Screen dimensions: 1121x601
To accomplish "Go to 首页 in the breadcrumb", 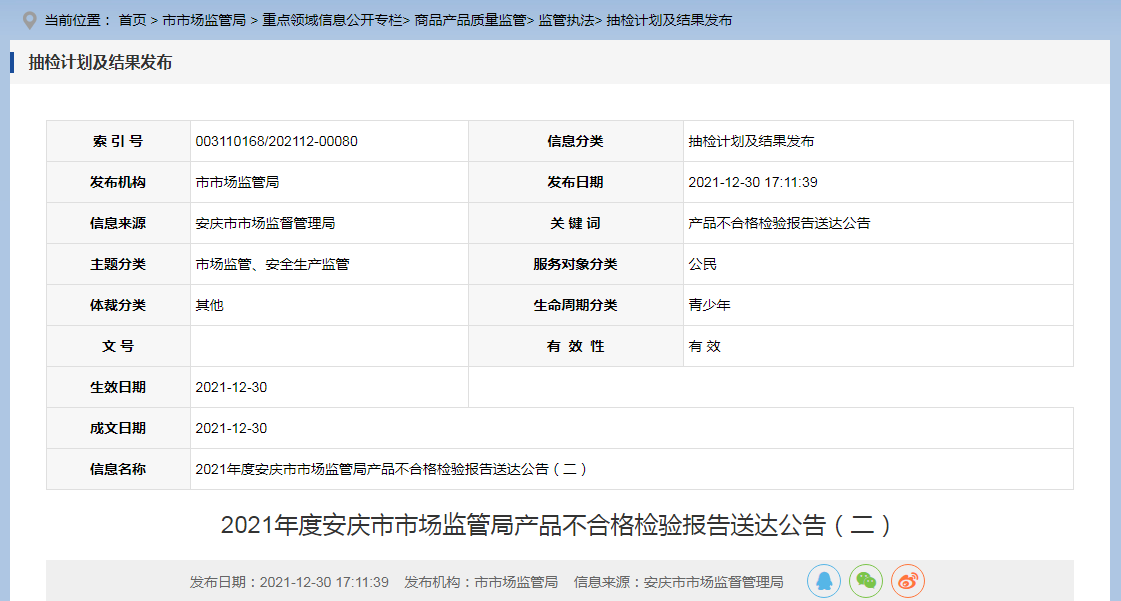I will click(132, 20).
